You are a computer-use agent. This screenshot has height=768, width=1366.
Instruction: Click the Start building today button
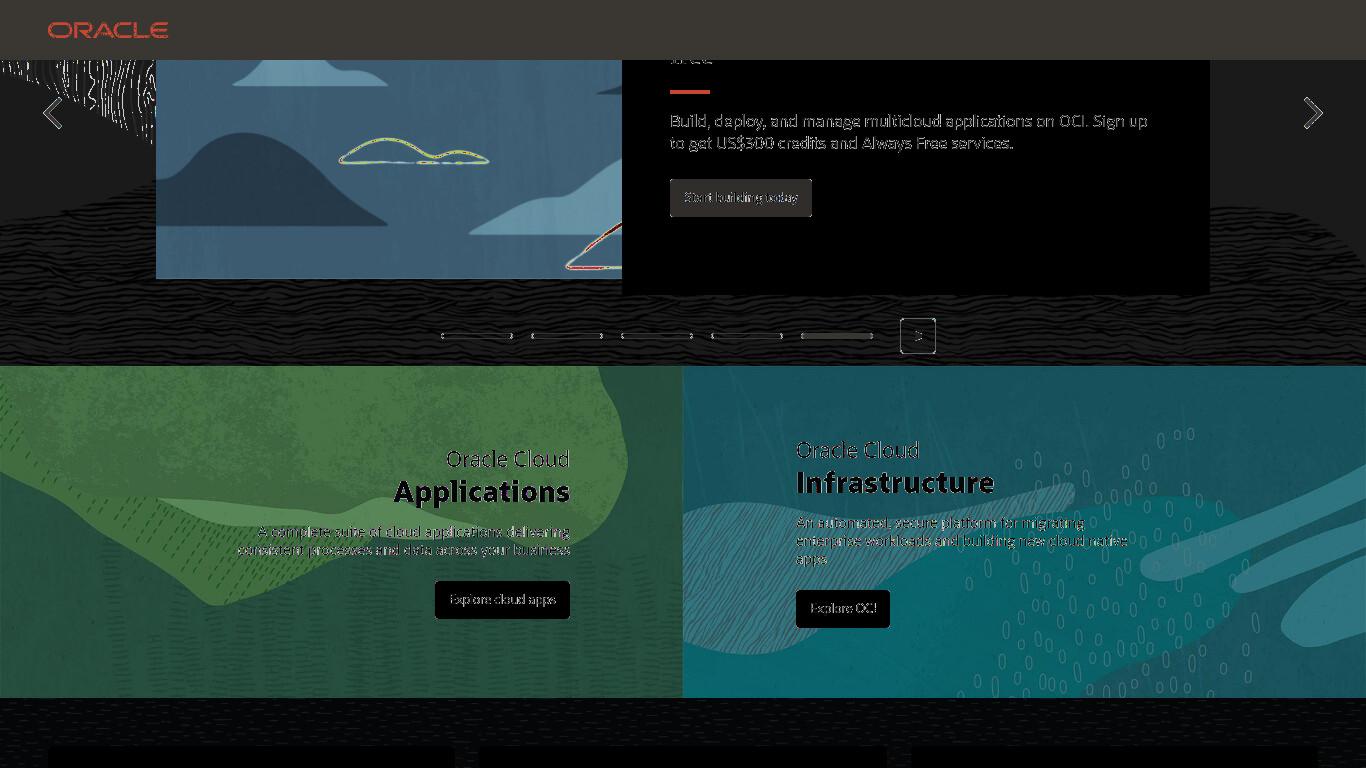tap(741, 198)
